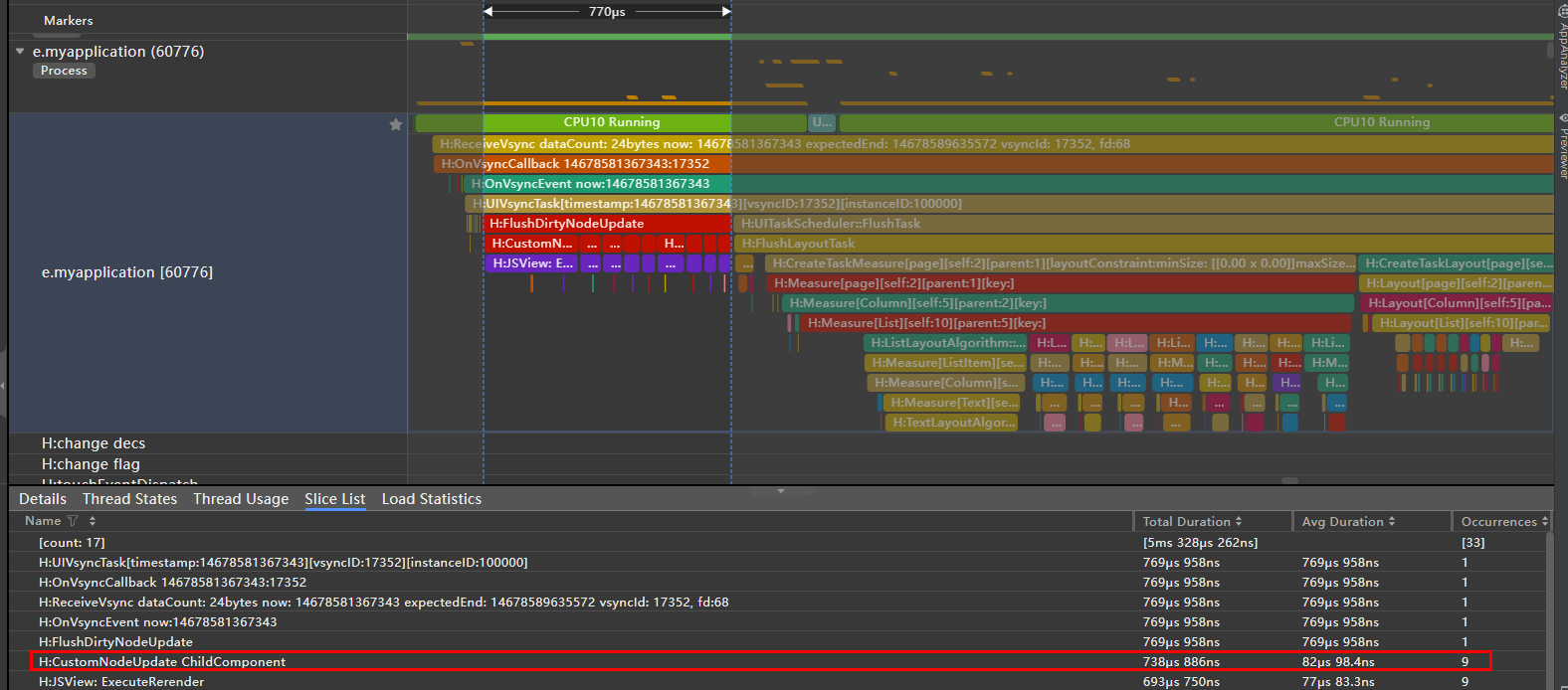Select the [count: 17] summary row

click(x=778, y=542)
